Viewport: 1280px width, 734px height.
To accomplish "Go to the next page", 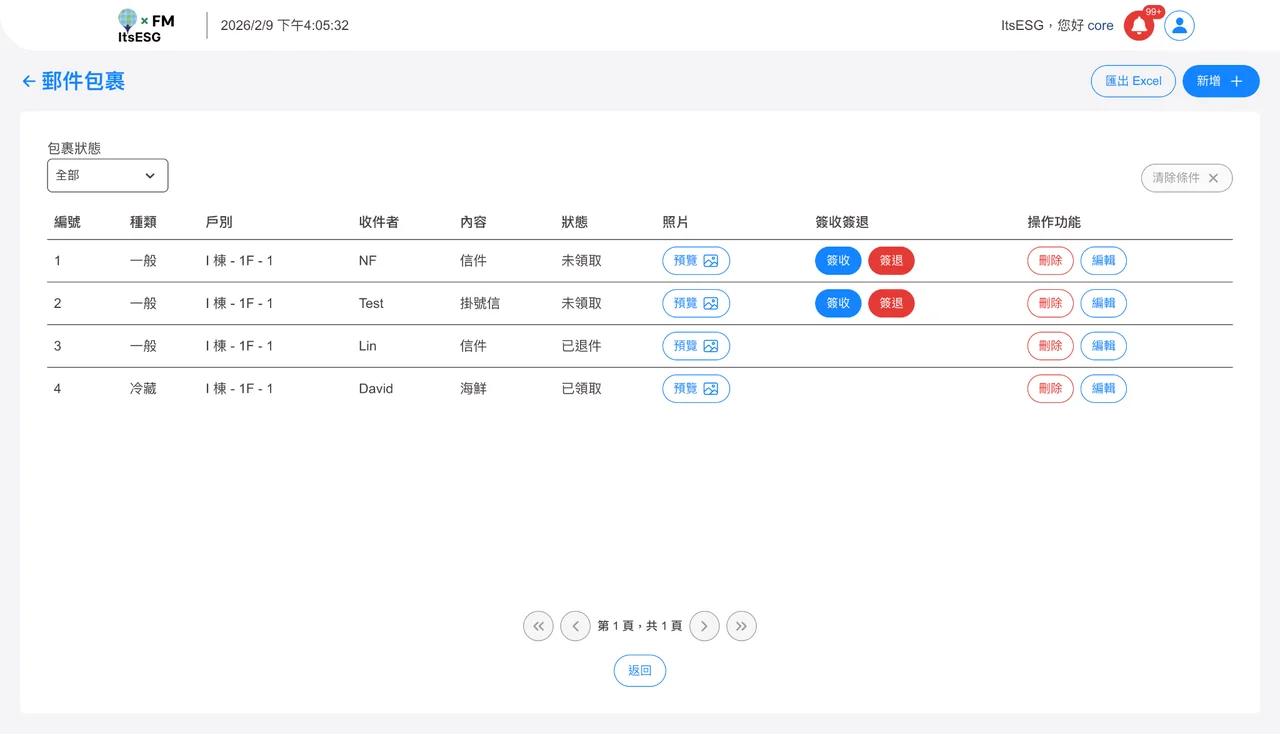I will [x=704, y=626].
